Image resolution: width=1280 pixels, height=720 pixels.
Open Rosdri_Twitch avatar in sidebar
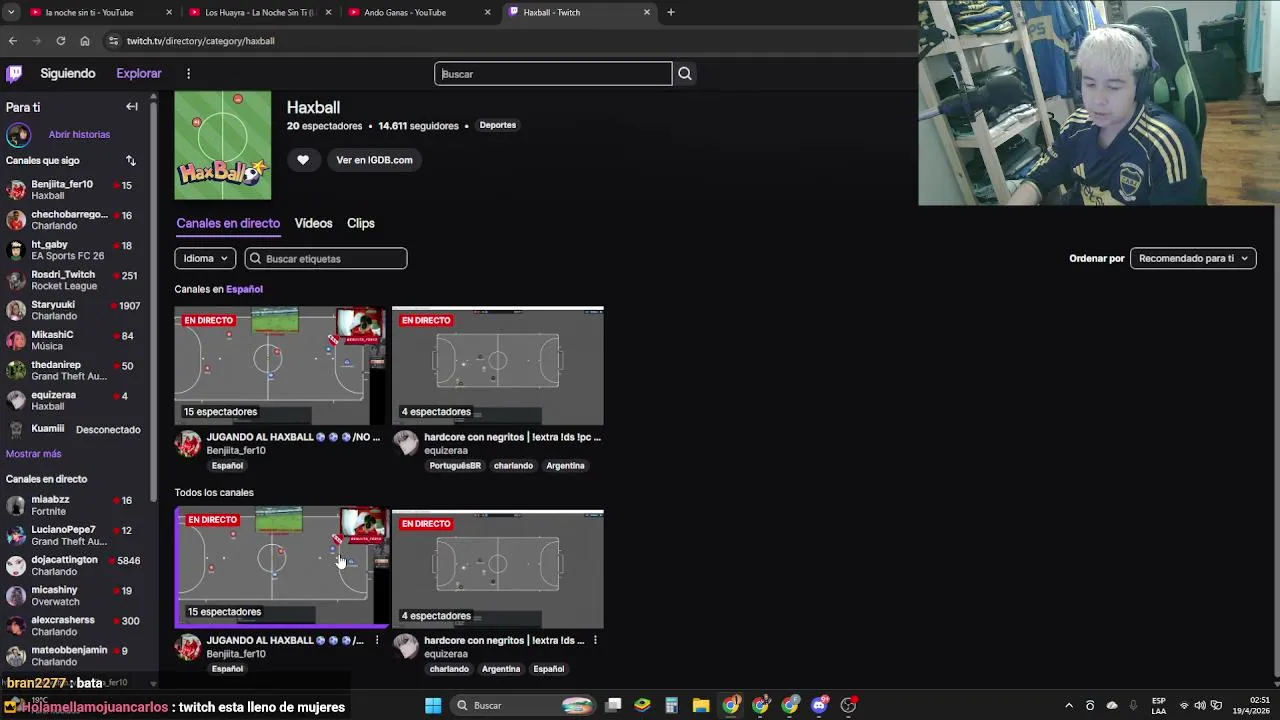(x=16, y=280)
